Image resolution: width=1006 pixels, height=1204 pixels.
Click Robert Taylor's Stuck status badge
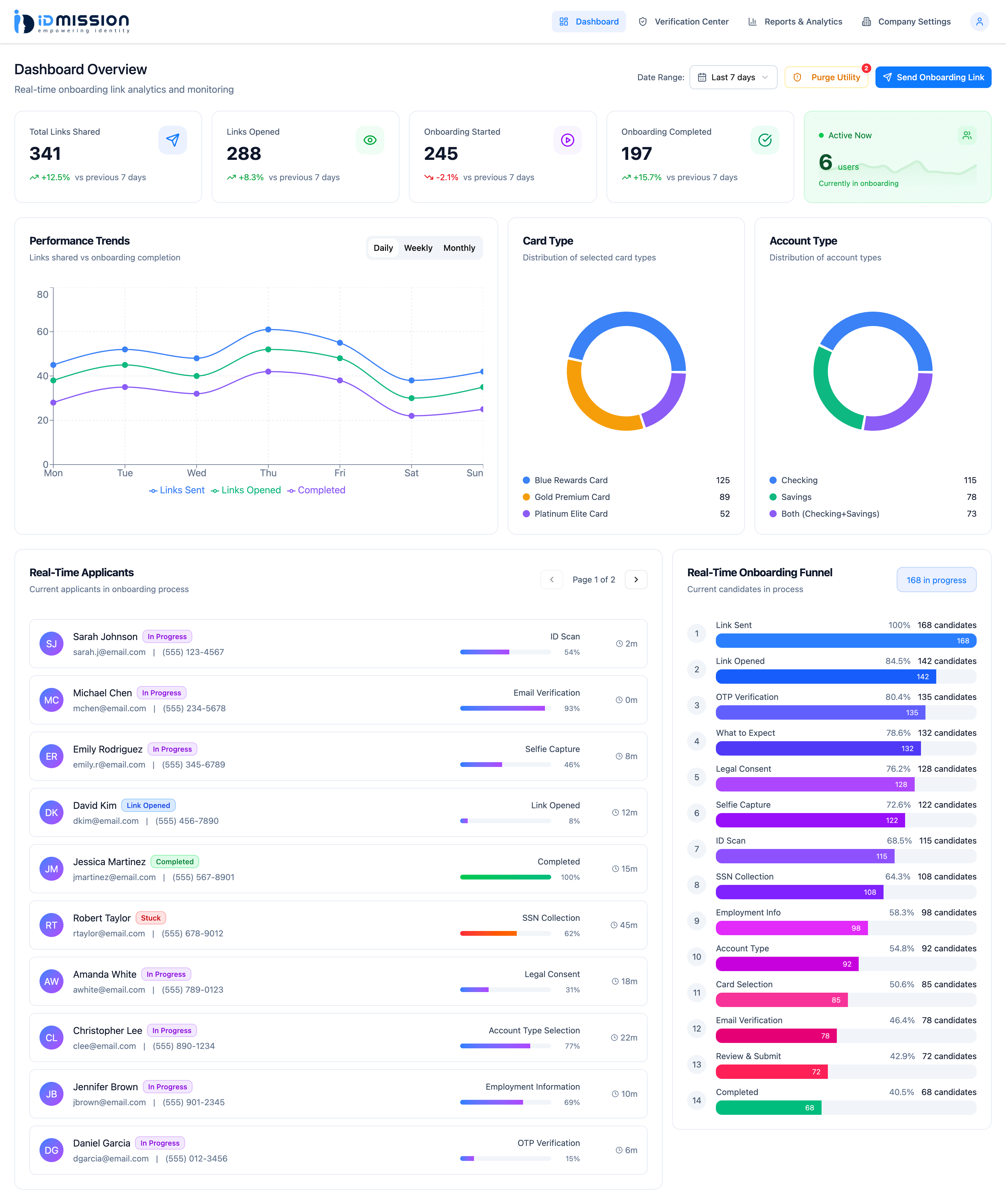click(x=151, y=918)
